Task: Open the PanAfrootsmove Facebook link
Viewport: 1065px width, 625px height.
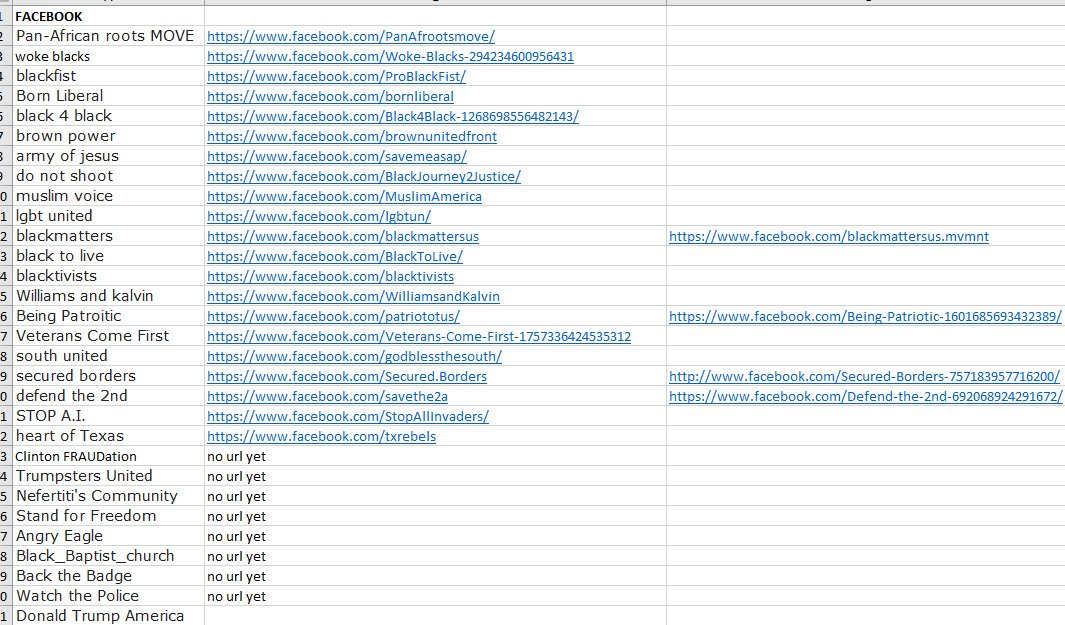Action: (351, 37)
